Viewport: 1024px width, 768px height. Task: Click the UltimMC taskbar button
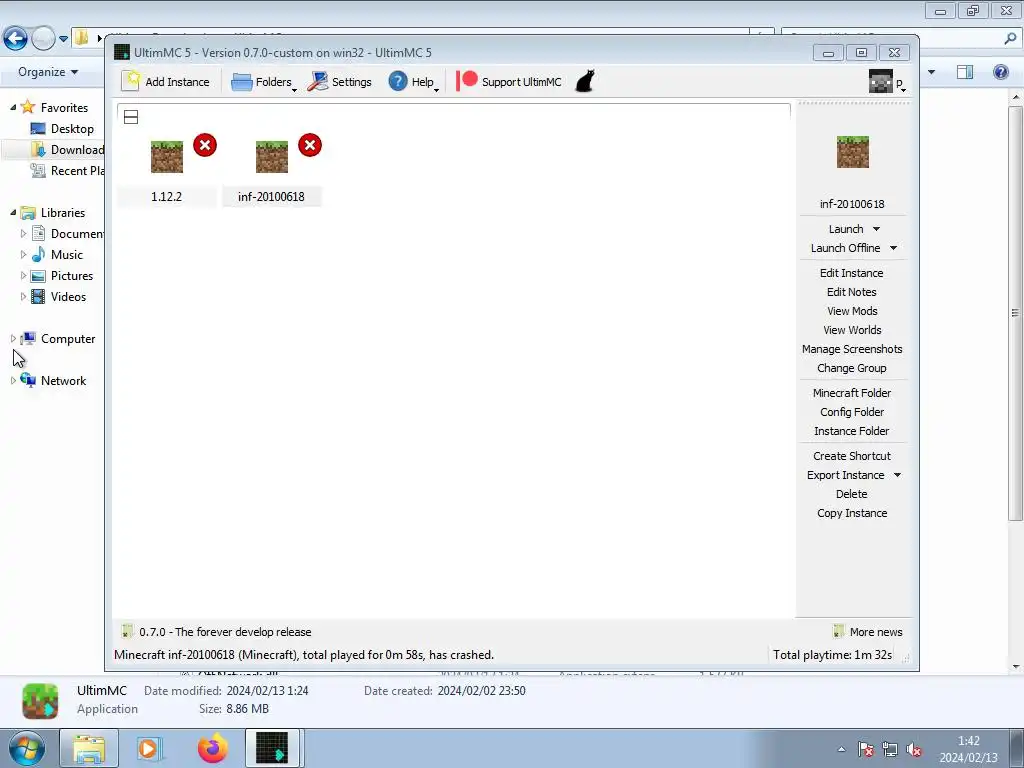coord(272,748)
